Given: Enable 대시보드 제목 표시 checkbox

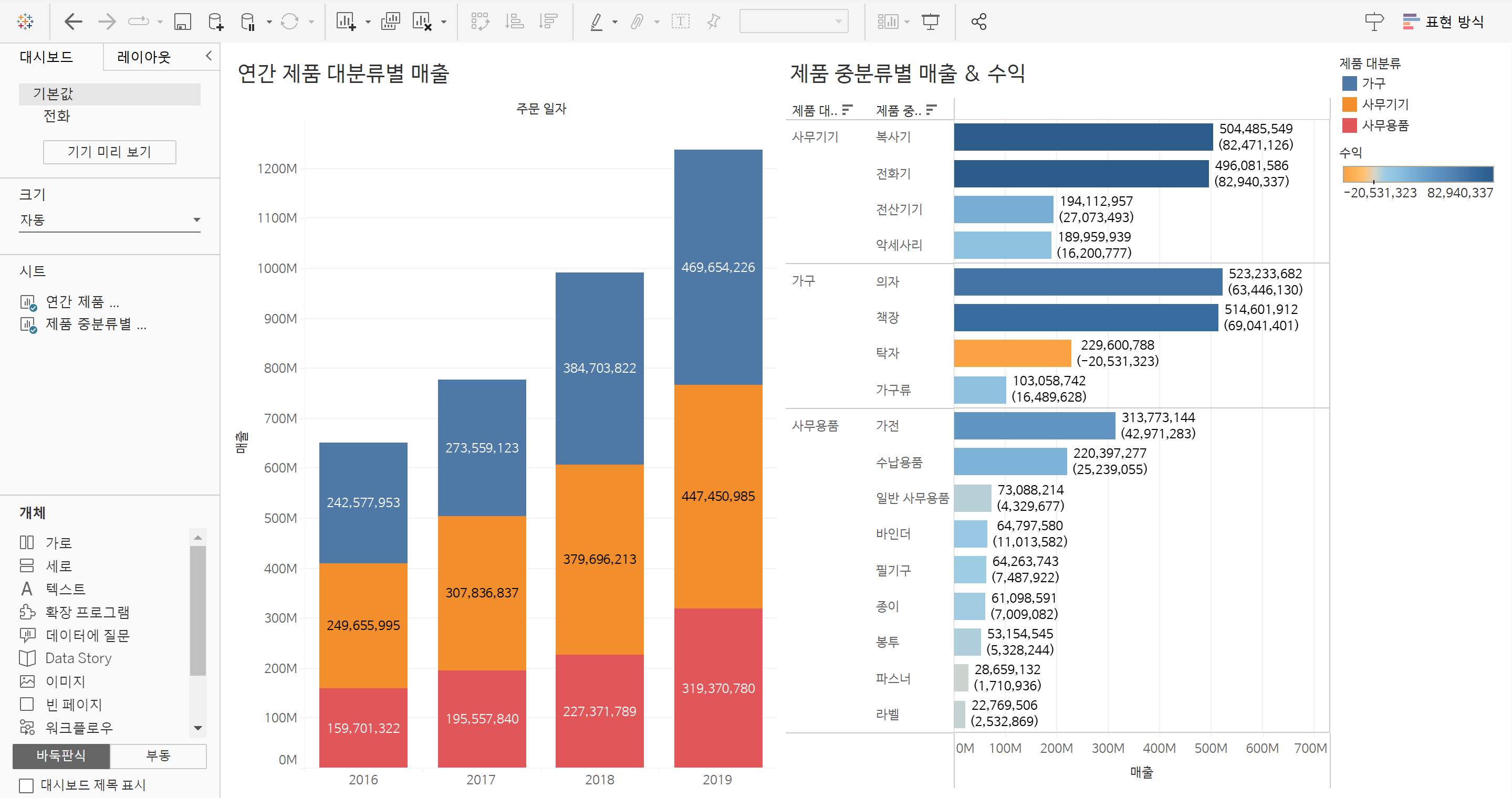Looking at the screenshot, I should (26, 785).
